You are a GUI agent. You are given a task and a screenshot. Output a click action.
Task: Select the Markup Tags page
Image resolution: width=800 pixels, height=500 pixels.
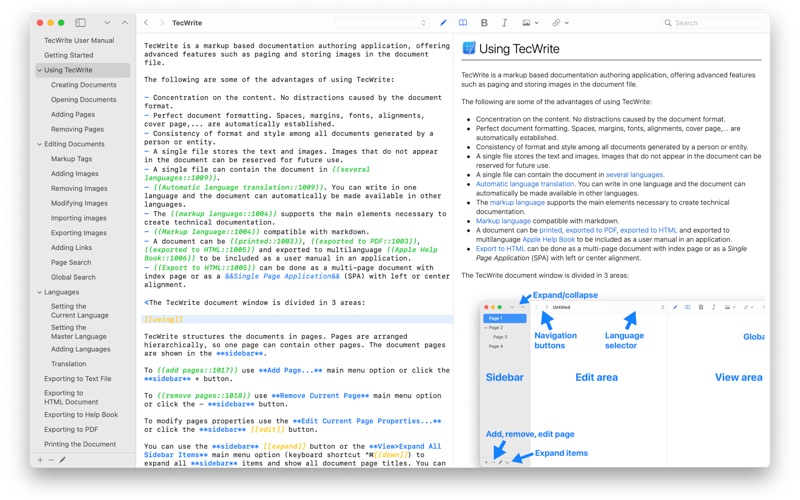click(x=71, y=159)
